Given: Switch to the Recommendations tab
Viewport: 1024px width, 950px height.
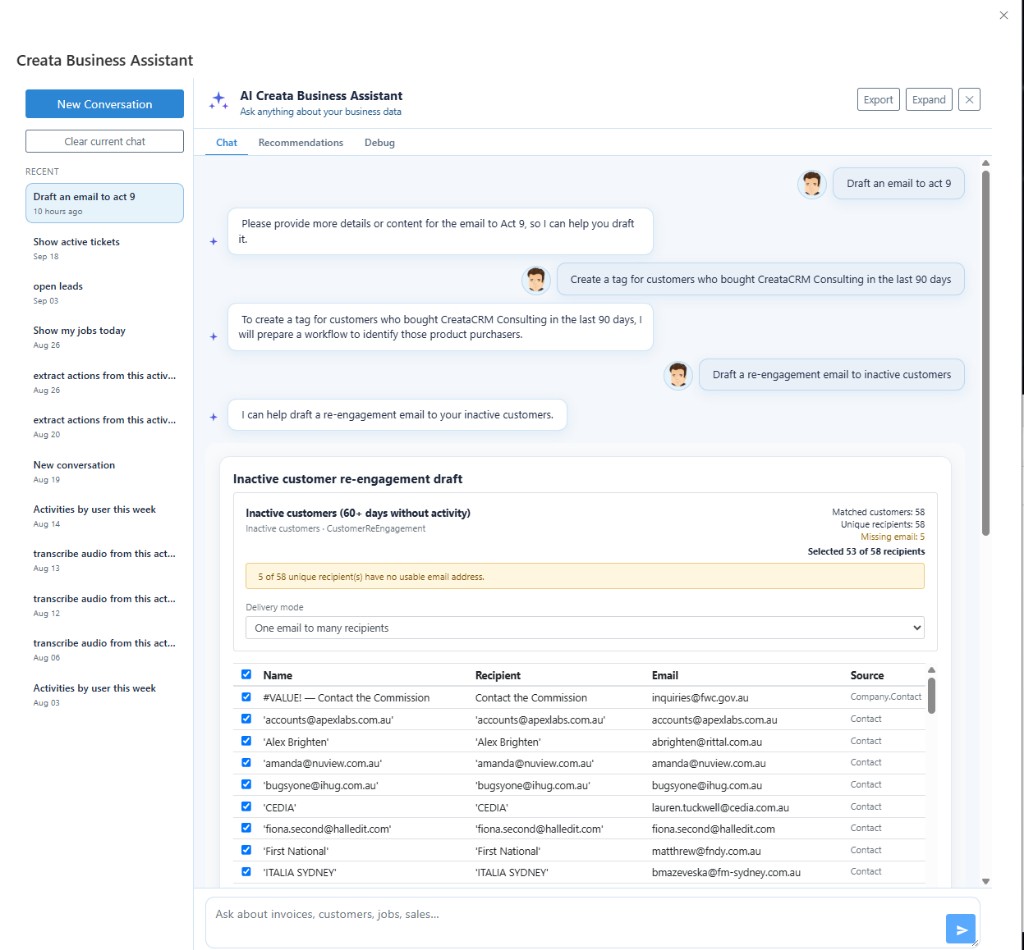Looking at the screenshot, I should (300, 142).
